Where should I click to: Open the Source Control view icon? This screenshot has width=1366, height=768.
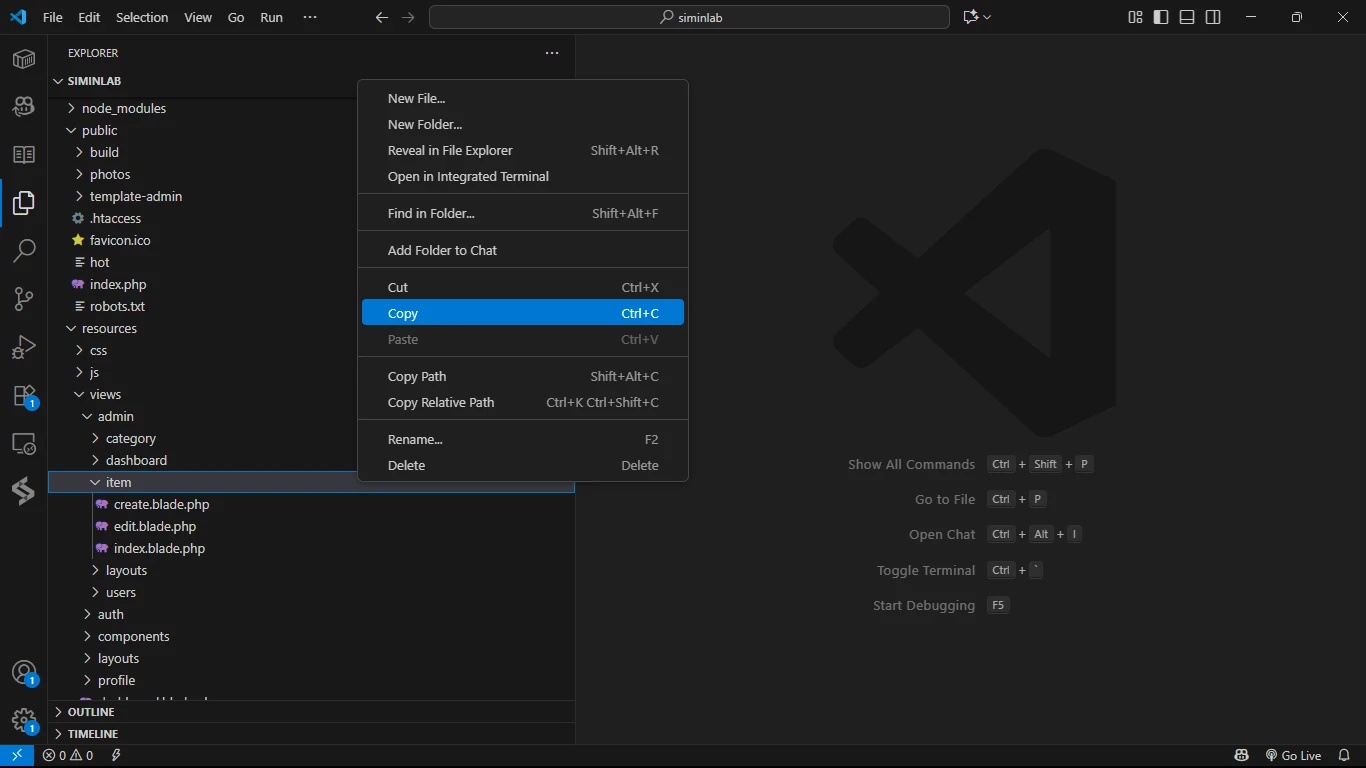pyautogui.click(x=24, y=298)
